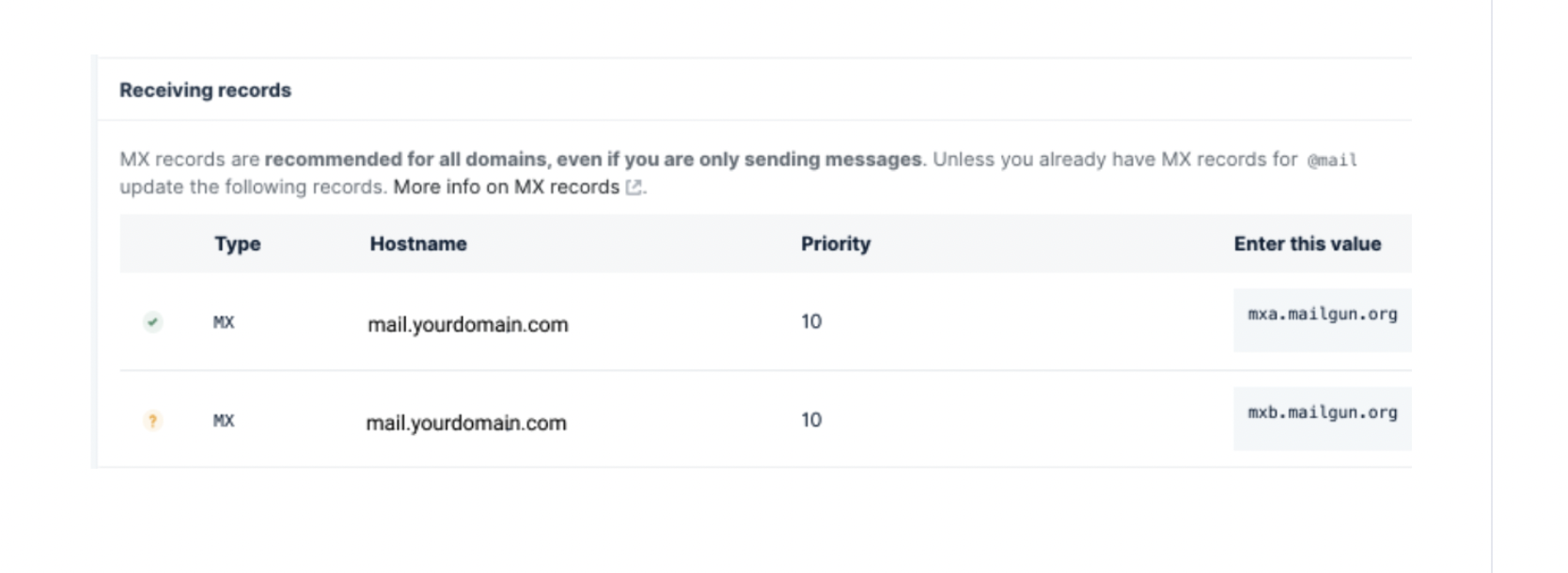Image resolution: width=1568 pixels, height=573 pixels.
Task: Click the MX type label in the first row
Action: pyautogui.click(x=223, y=322)
